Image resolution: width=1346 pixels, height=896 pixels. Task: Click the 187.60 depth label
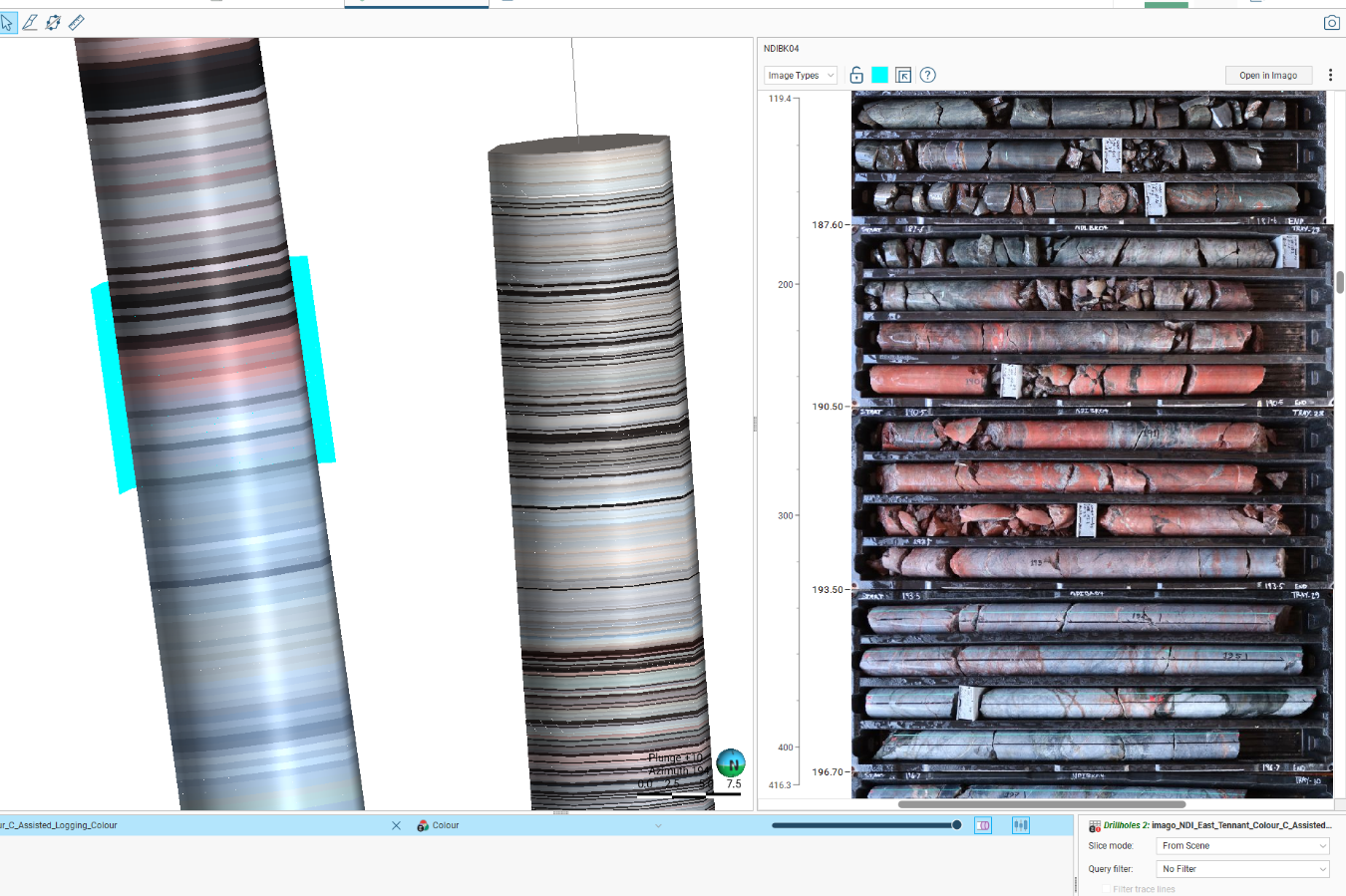point(827,225)
